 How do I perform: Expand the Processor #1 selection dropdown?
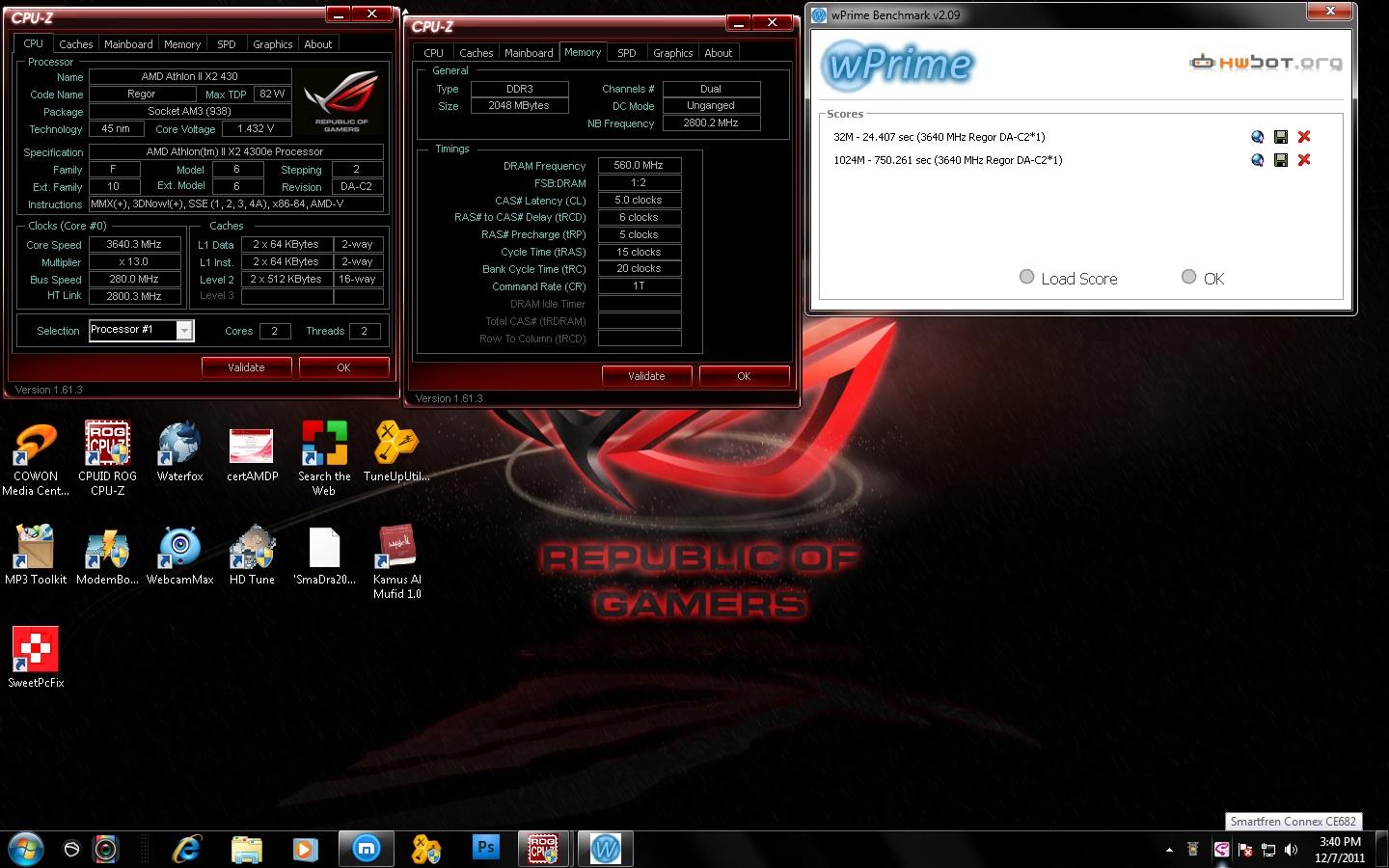184,331
